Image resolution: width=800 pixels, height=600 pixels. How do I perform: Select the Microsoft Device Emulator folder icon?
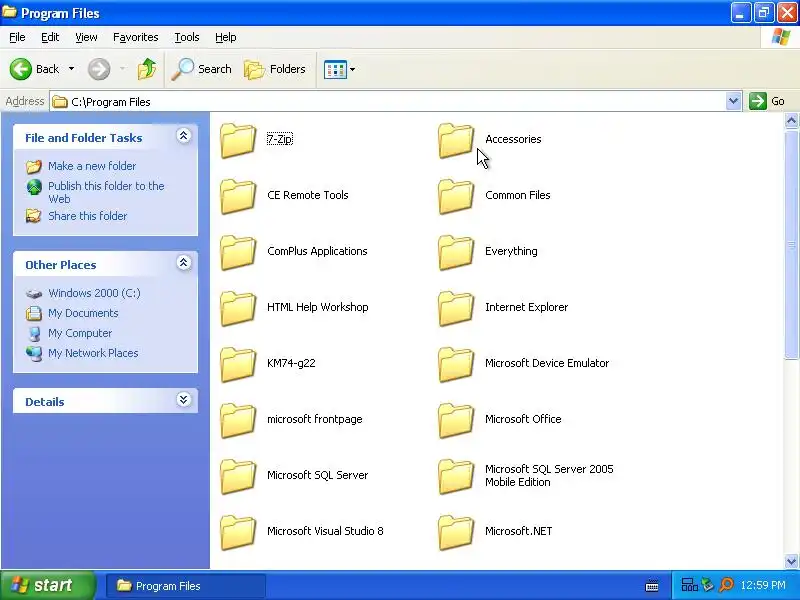click(456, 365)
